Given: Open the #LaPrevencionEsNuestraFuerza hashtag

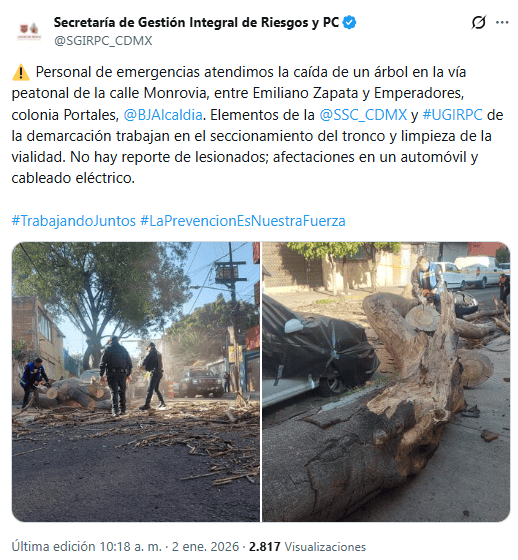Looking at the screenshot, I should 243,221.
